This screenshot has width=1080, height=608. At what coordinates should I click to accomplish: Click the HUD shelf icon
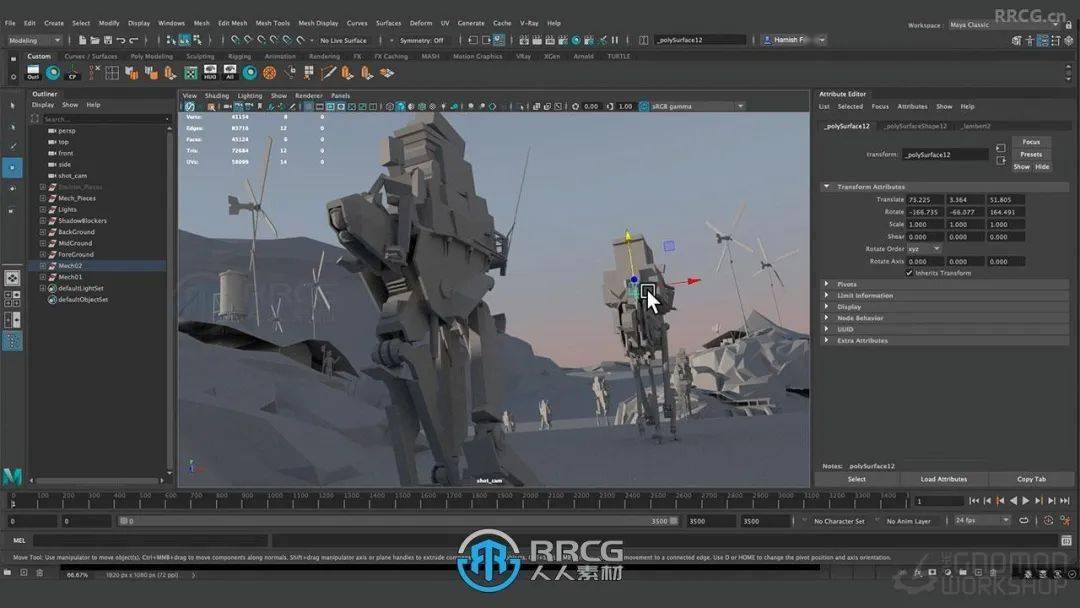click(210, 73)
